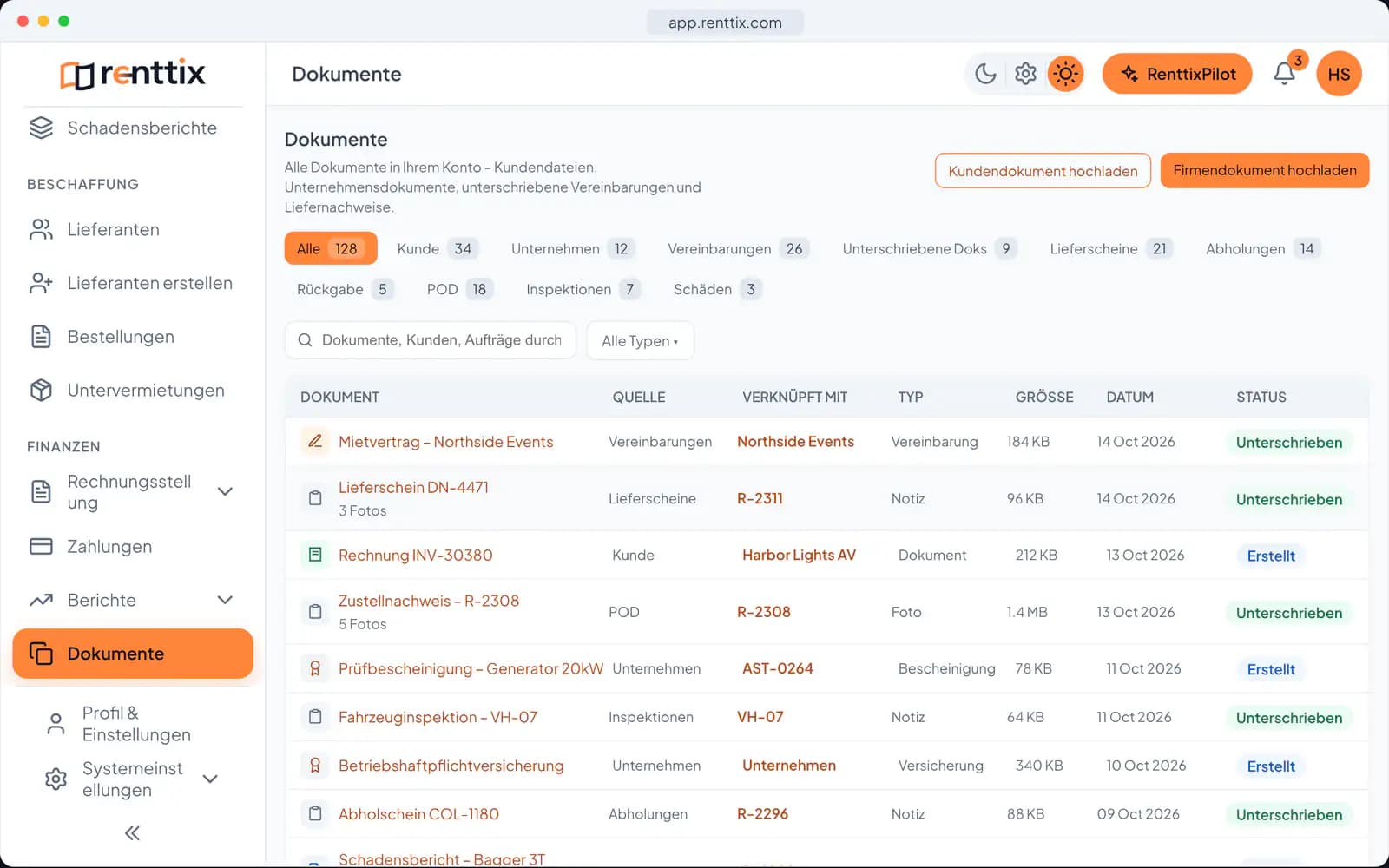
Task: Select the Alle 128 filter tab
Action: pos(331,248)
